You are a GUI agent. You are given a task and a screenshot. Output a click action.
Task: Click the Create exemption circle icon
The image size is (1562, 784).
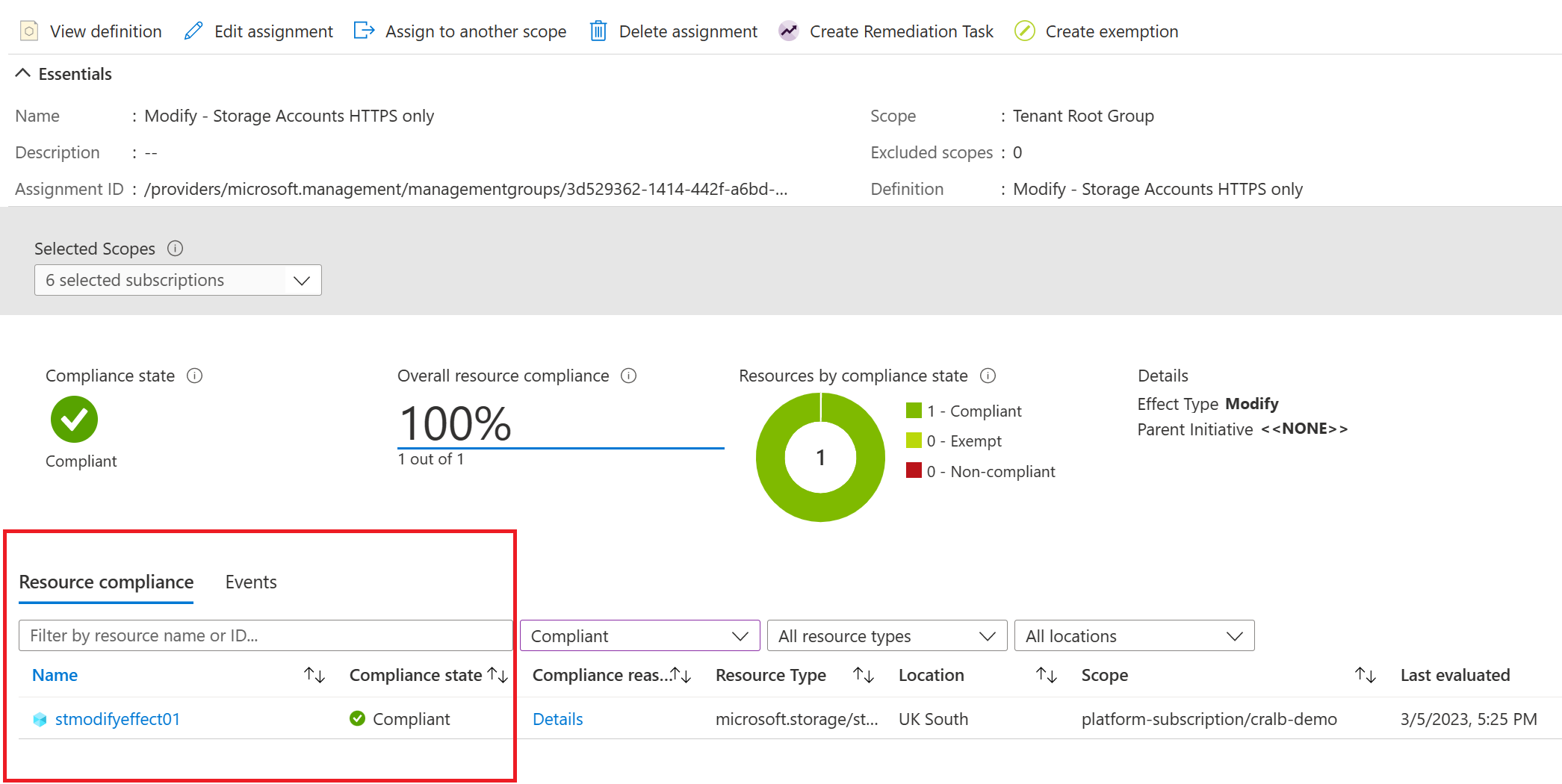[x=1025, y=31]
